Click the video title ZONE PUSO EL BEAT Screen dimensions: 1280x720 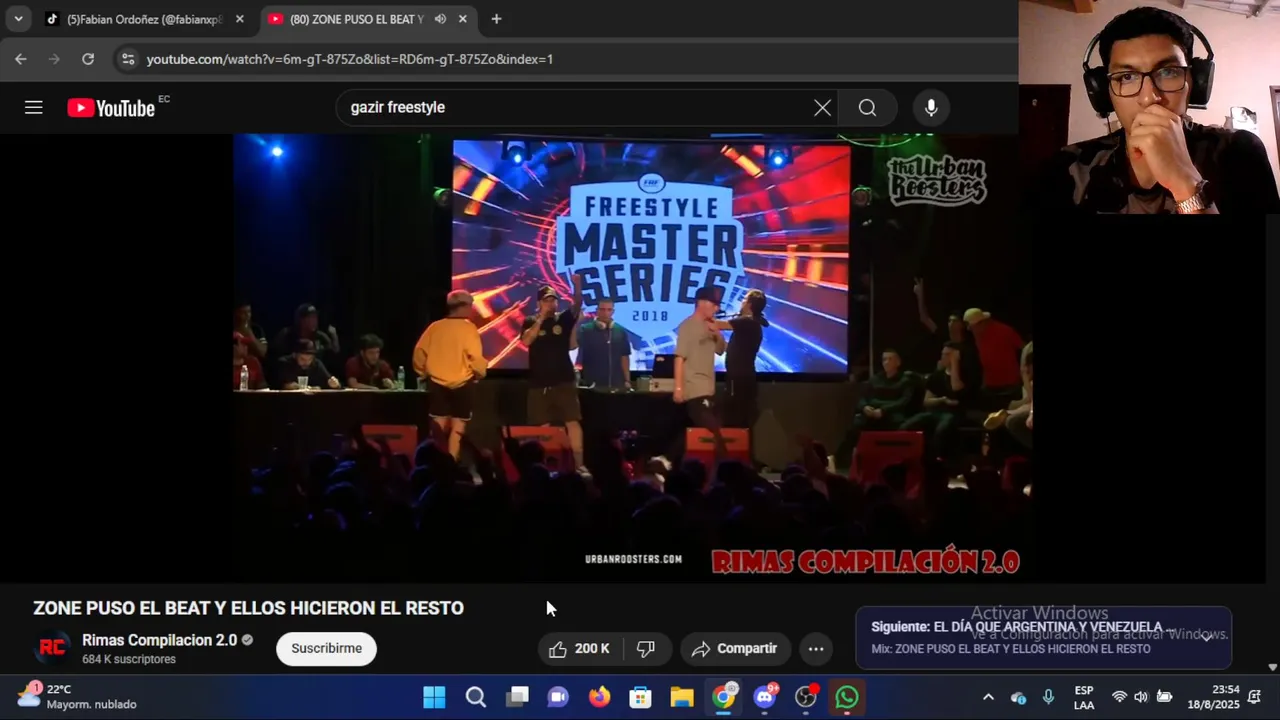(248, 608)
